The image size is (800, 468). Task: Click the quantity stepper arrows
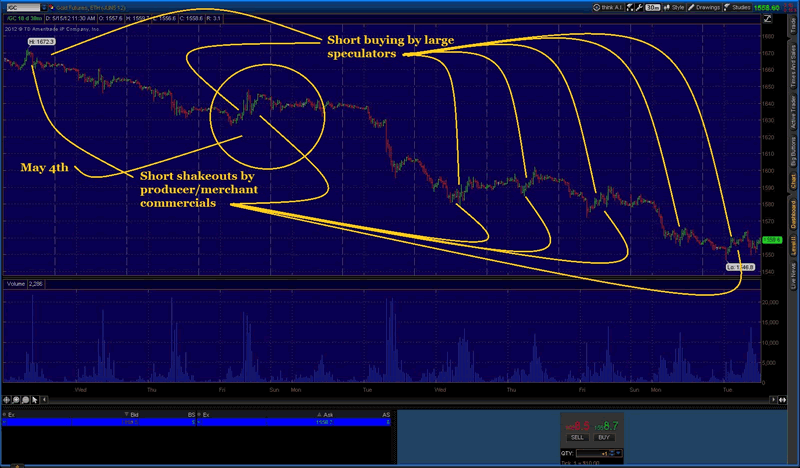pos(612,453)
